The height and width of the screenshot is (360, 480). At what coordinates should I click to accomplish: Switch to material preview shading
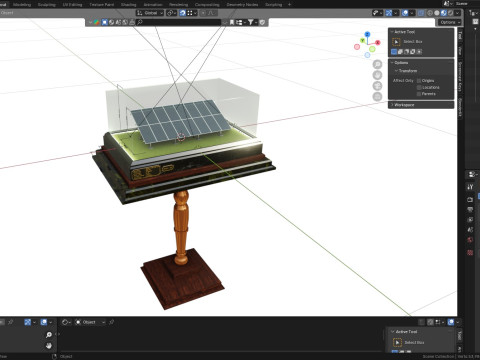pos(444,13)
